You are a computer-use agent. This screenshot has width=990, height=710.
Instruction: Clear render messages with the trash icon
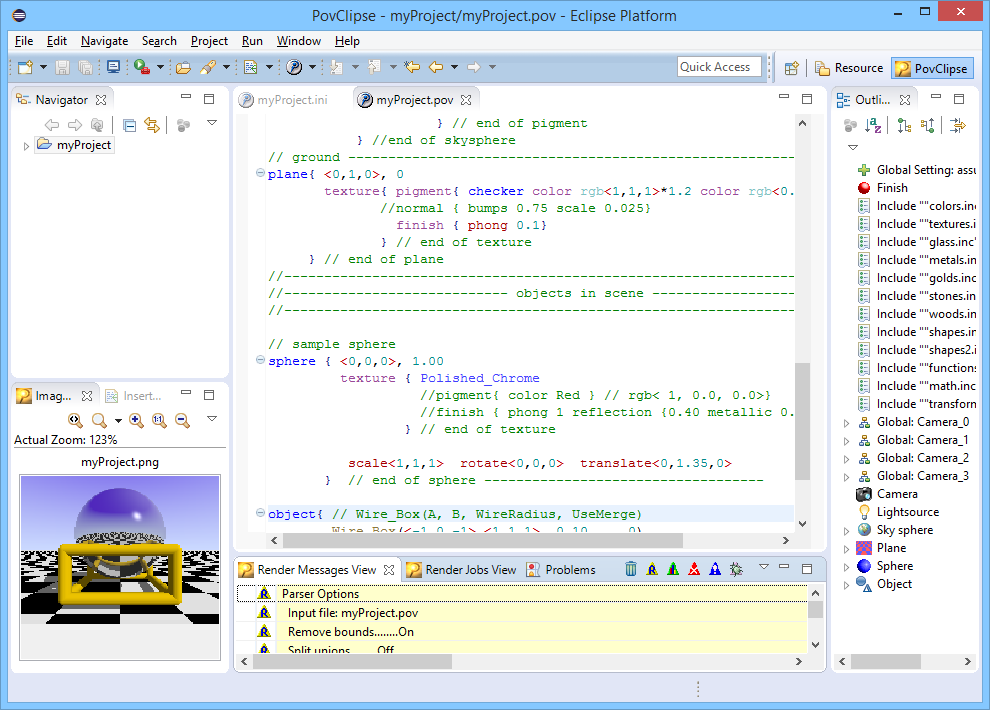click(x=631, y=569)
